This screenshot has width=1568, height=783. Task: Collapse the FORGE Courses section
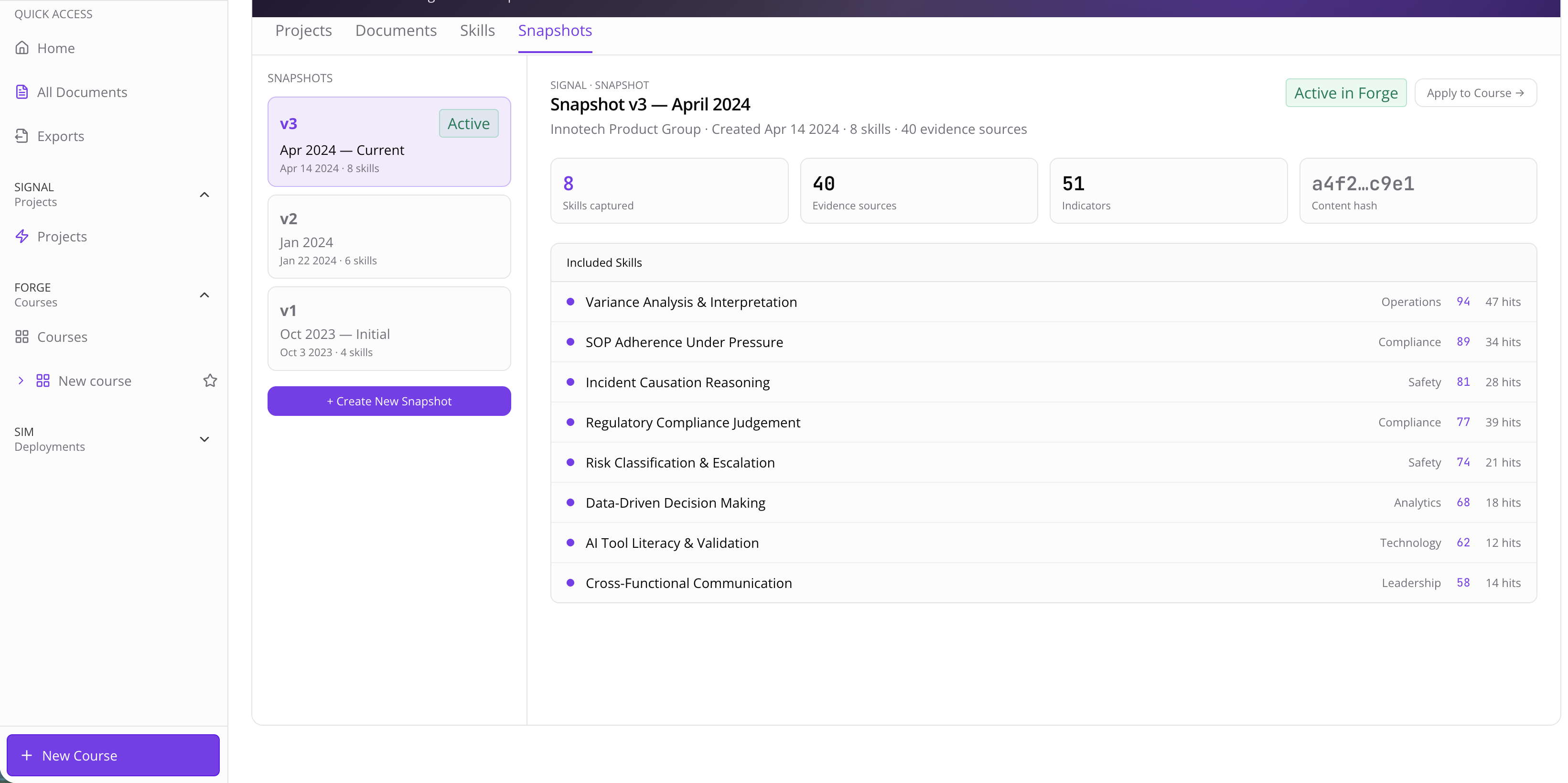(x=204, y=294)
